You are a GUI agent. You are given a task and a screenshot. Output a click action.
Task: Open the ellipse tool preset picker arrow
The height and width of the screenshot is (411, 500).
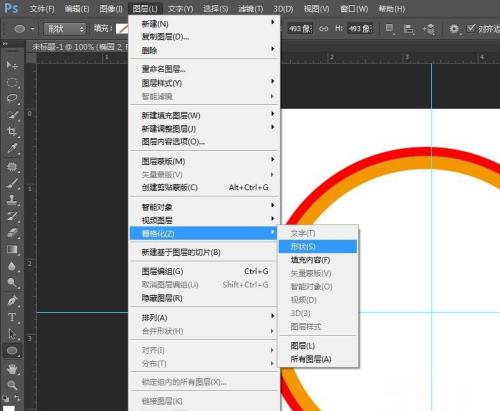pyautogui.click(x=32, y=29)
